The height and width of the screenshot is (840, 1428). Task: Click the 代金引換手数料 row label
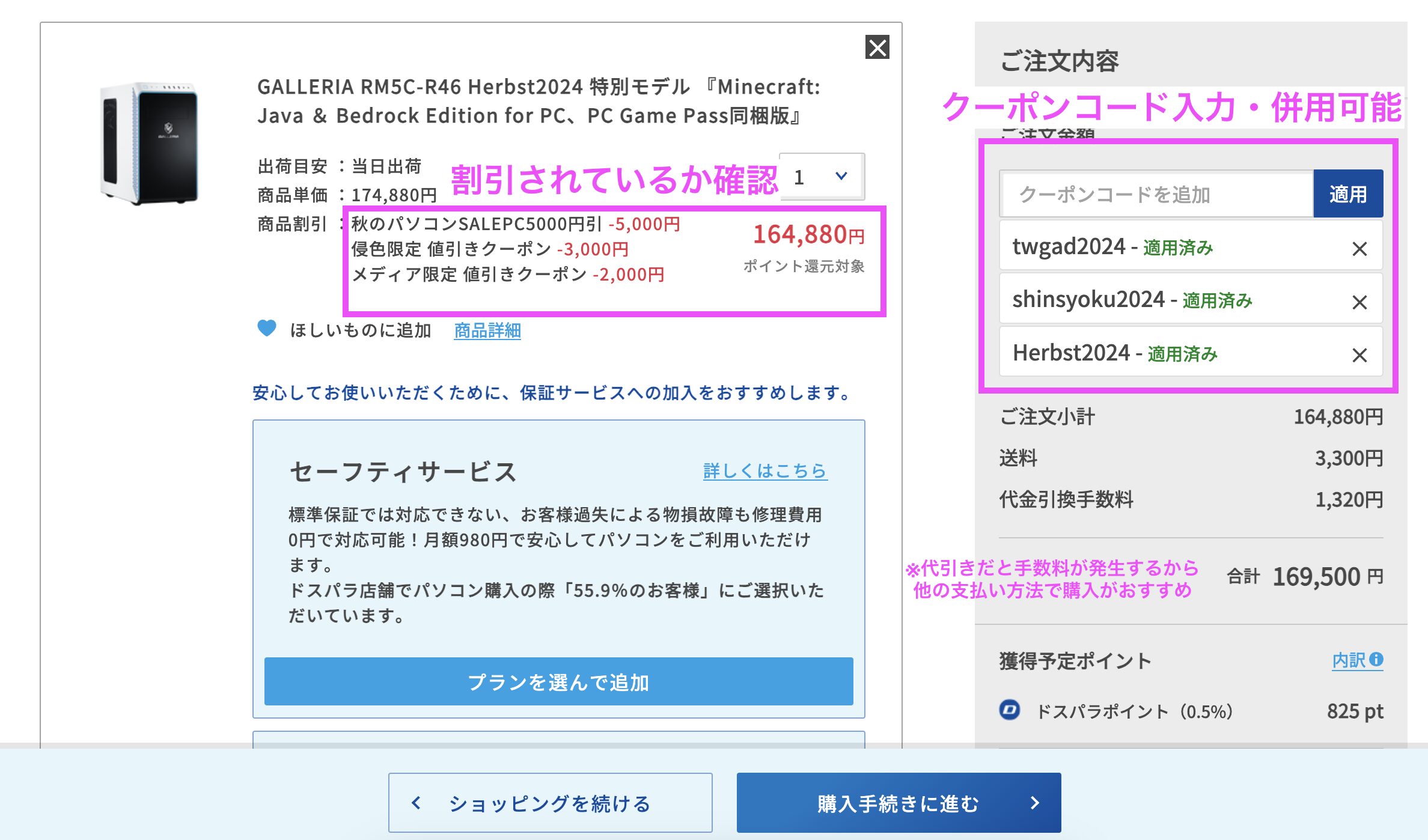pyautogui.click(x=1066, y=499)
